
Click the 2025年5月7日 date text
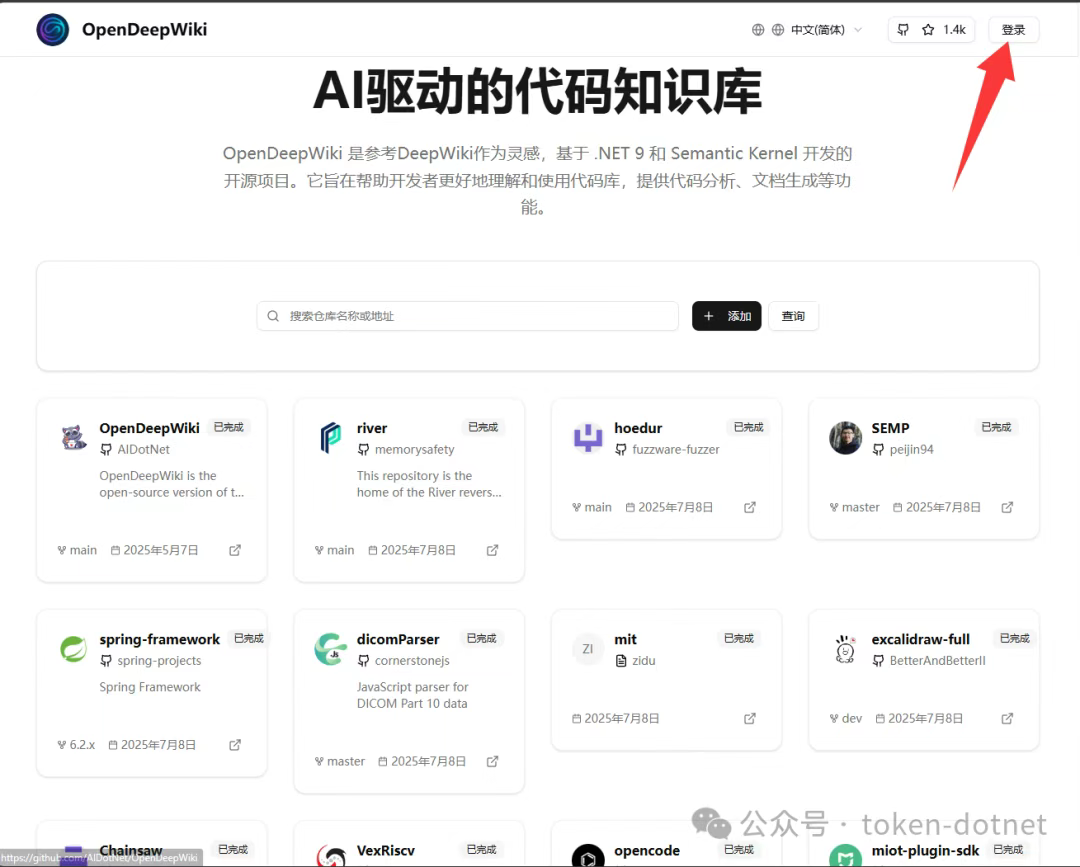160,550
